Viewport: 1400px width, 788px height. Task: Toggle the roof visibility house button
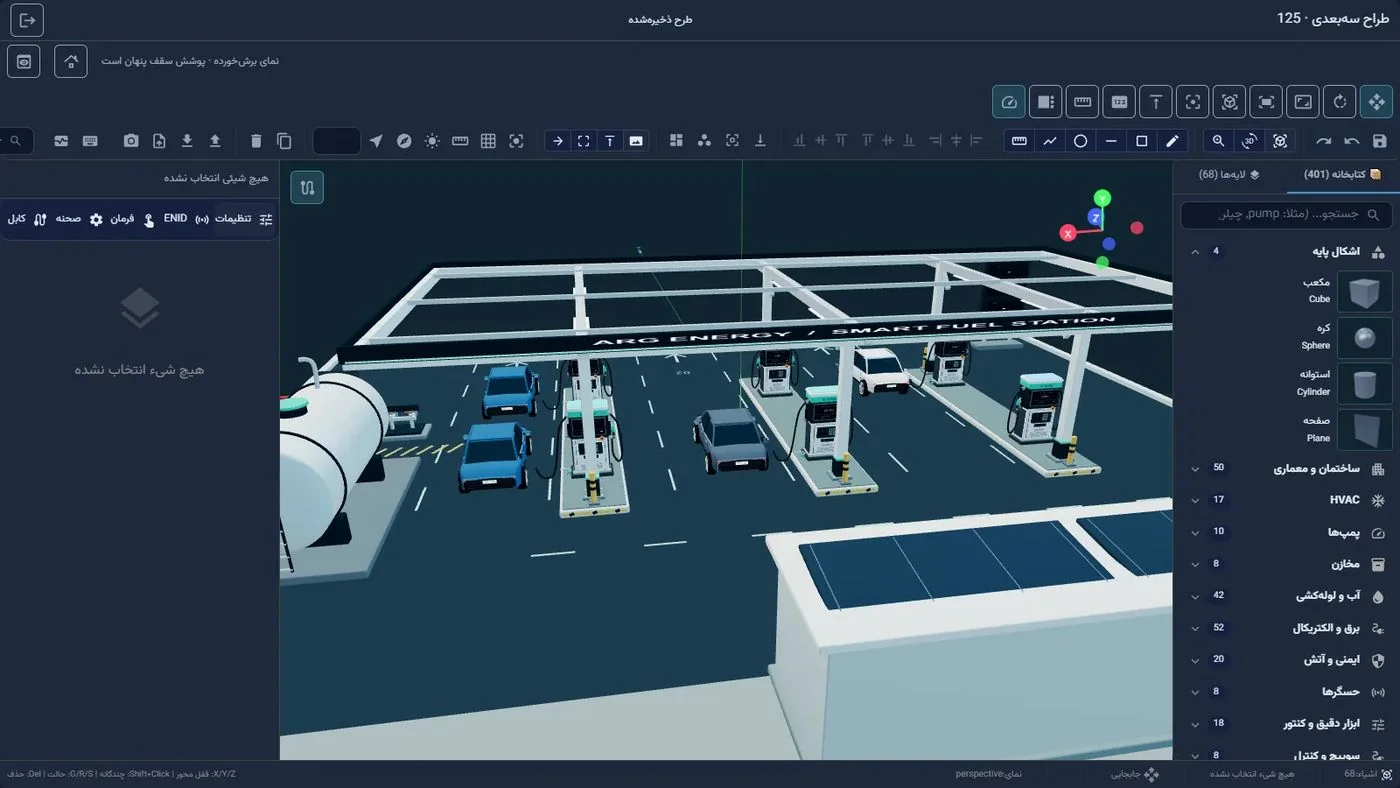(71, 61)
